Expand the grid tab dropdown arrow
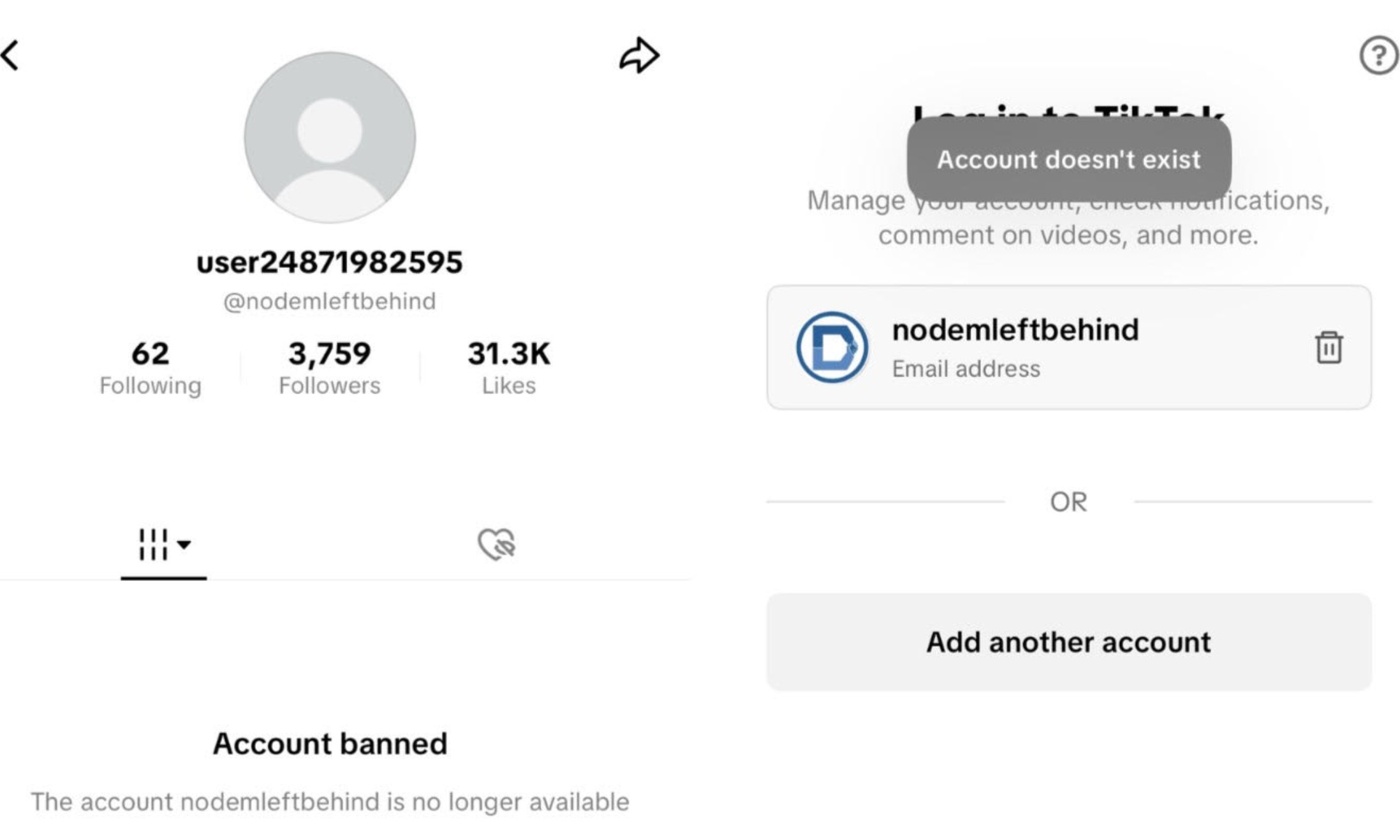 tap(184, 544)
